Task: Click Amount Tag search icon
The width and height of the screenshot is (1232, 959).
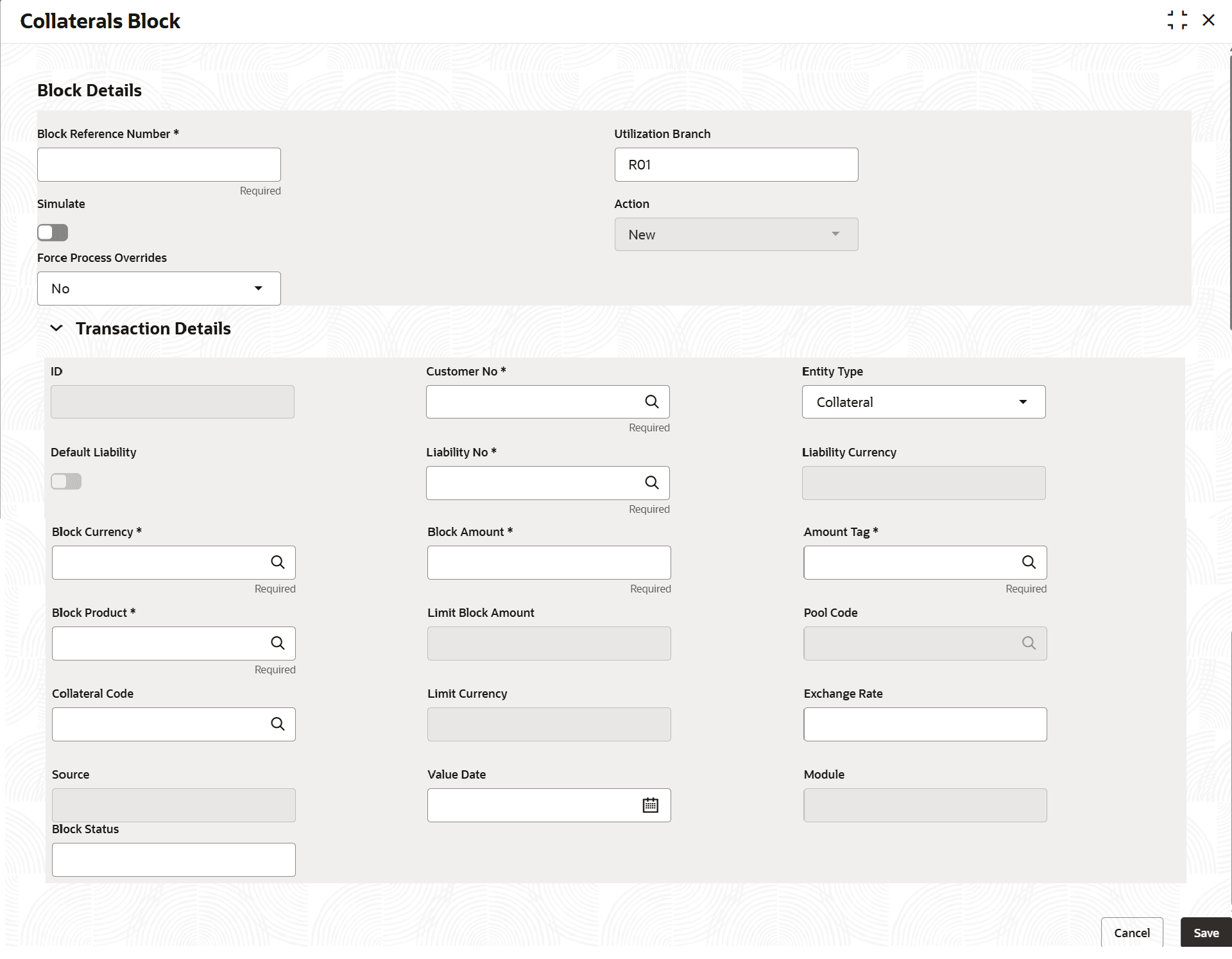Action: (1029, 562)
